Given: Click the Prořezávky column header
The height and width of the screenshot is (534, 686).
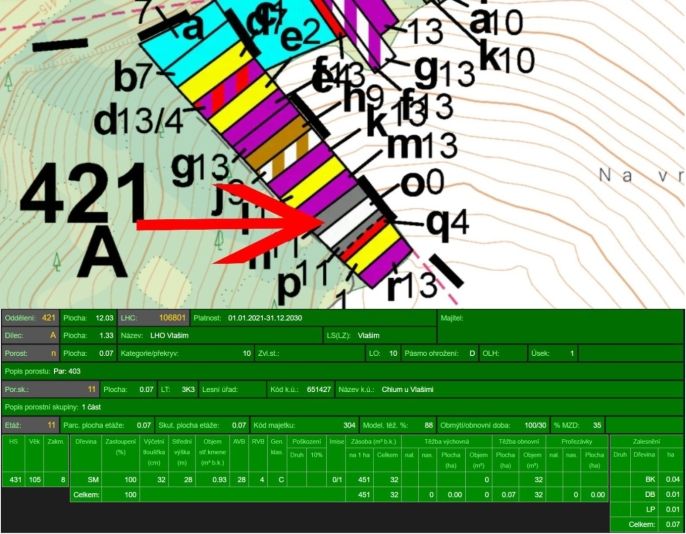Looking at the screenshot, I should tap(577, 442).
